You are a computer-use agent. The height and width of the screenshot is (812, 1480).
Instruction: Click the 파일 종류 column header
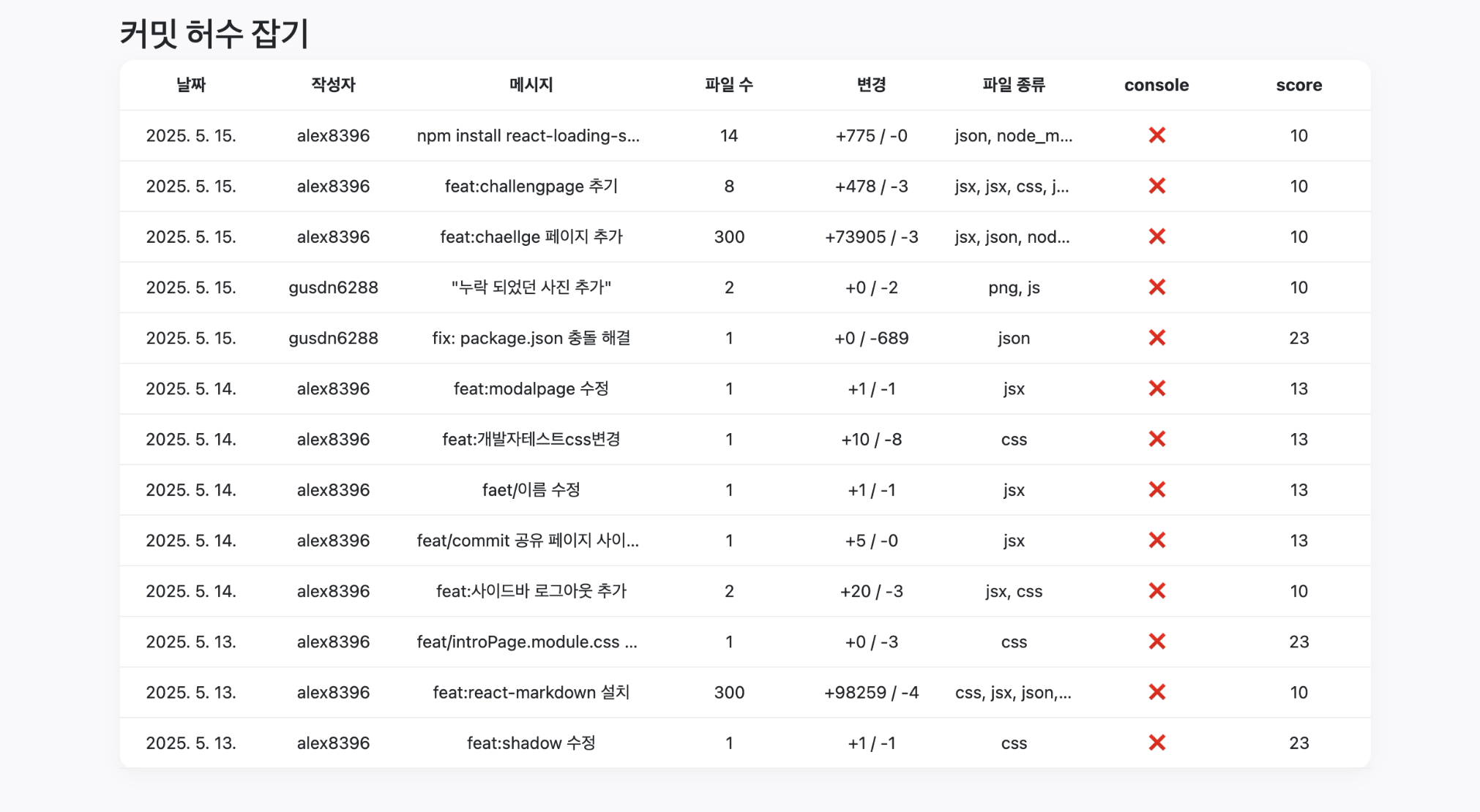(1014, 85)
